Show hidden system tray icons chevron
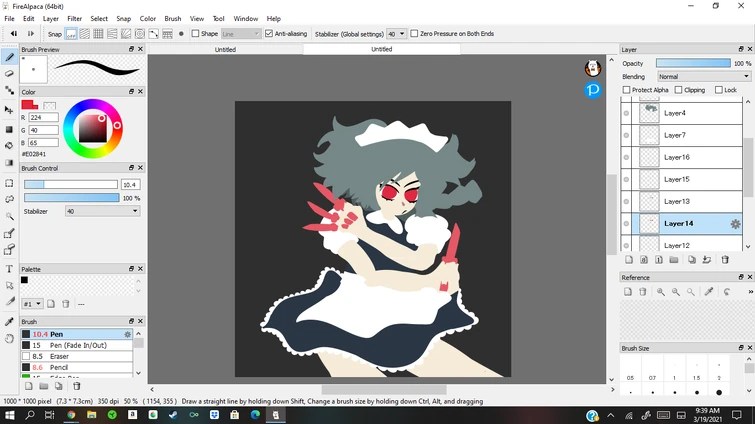755x424 pixels. (x=611, y=415)
